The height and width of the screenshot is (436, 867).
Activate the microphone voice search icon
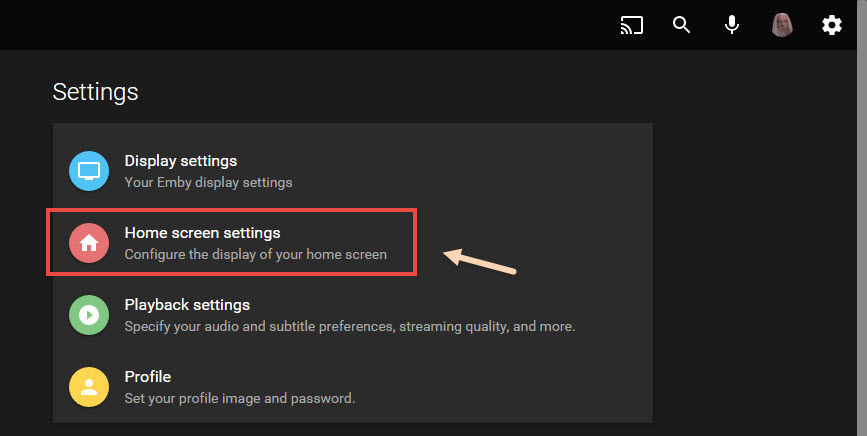732,25
